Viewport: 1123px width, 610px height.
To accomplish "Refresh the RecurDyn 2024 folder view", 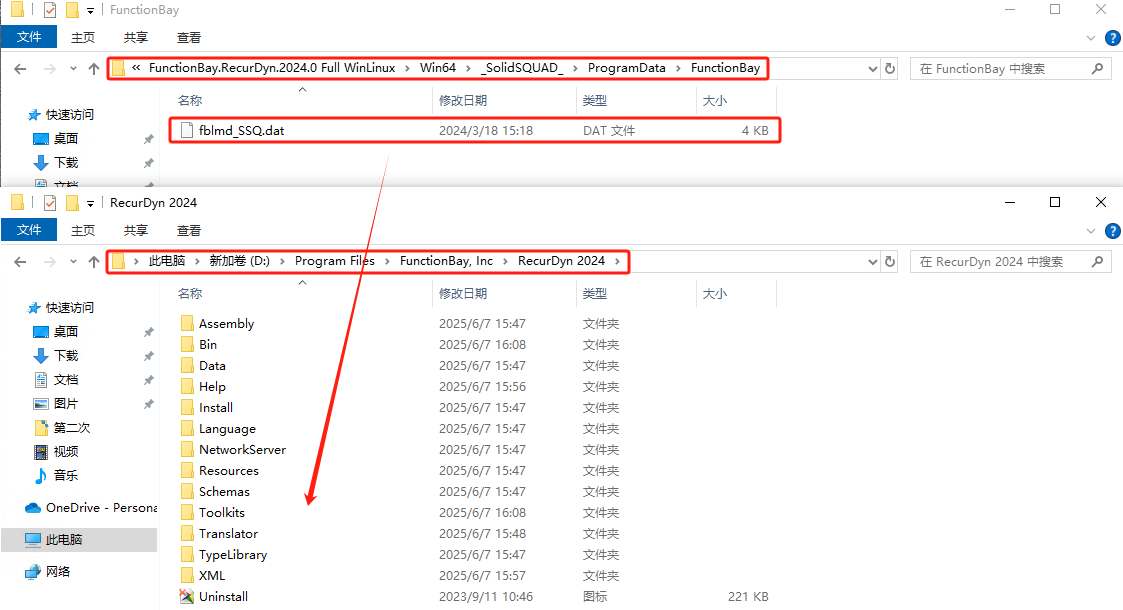I will tap(890, 261).
